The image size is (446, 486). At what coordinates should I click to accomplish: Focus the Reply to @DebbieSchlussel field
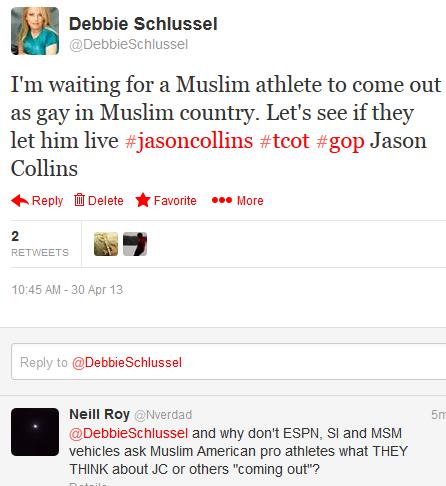pos(229,362)
